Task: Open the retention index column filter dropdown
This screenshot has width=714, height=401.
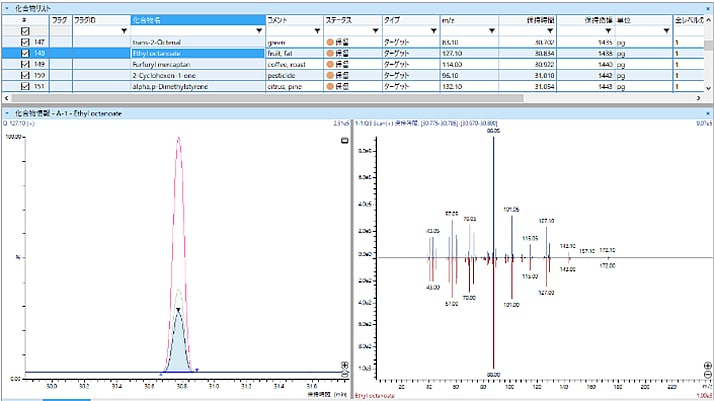Action: [x=608, y=31]
